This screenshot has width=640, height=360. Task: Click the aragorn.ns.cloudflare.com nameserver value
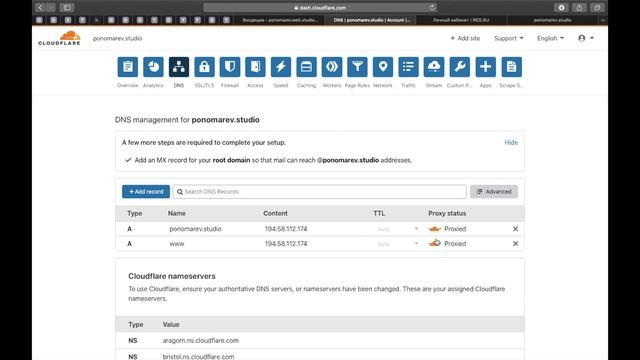point(201,340)
